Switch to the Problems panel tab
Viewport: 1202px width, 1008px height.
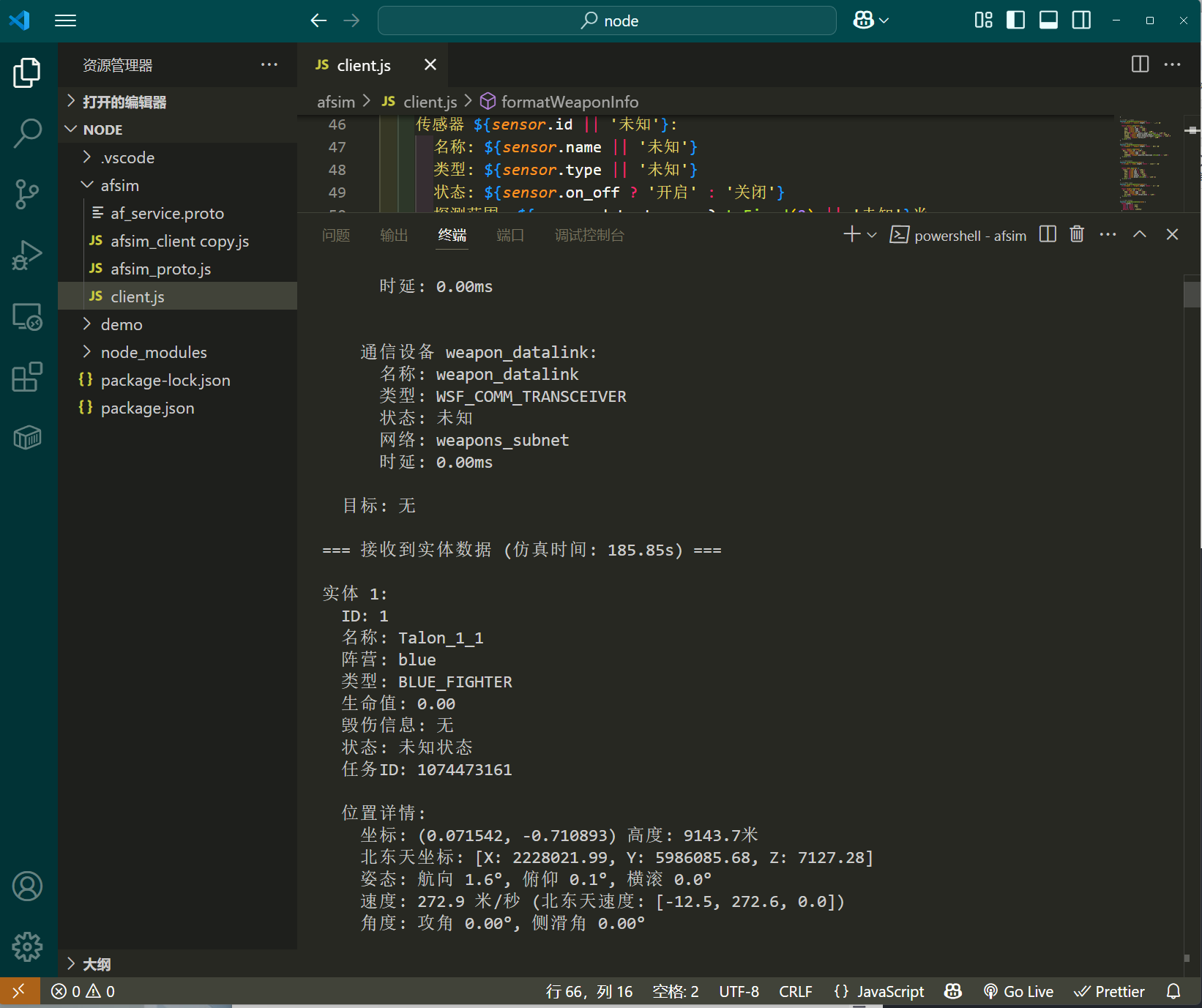point(336,235)
